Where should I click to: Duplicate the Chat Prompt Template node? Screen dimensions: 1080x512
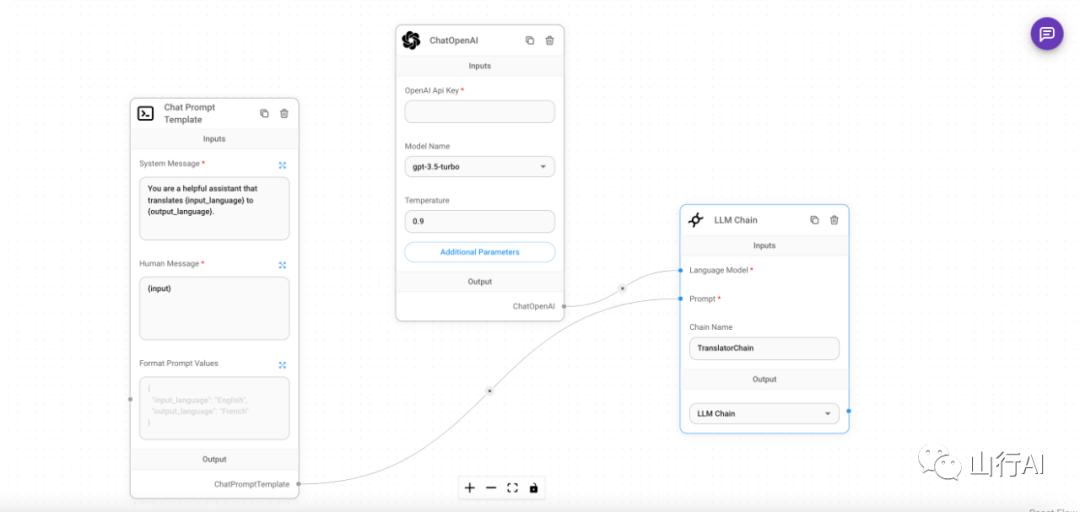(264, 114)
